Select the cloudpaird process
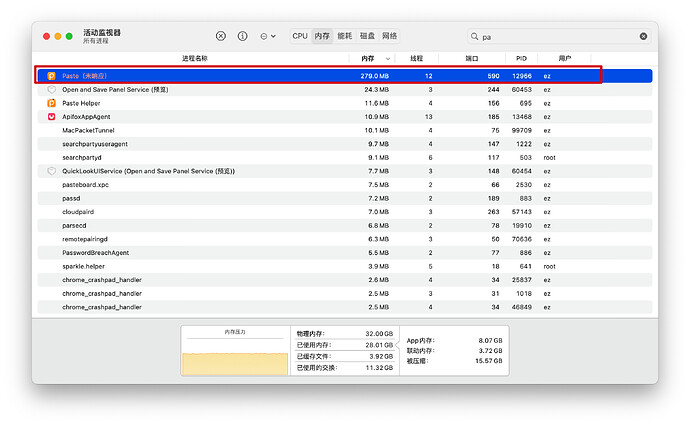This screenshot has height=426, width=690. 345,212
